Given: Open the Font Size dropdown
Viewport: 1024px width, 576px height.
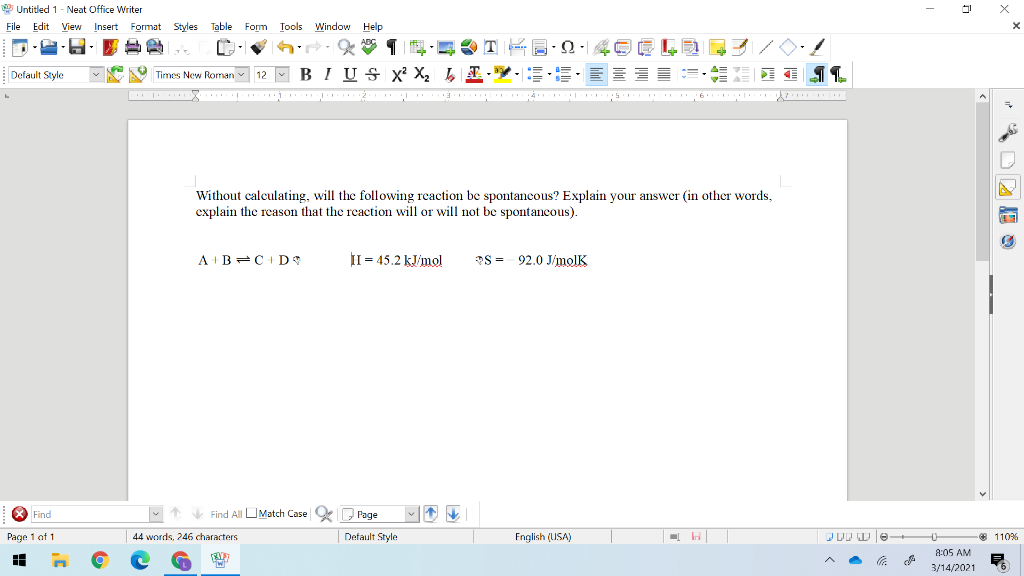Looking at the screenshot, I should click(282, 73).
